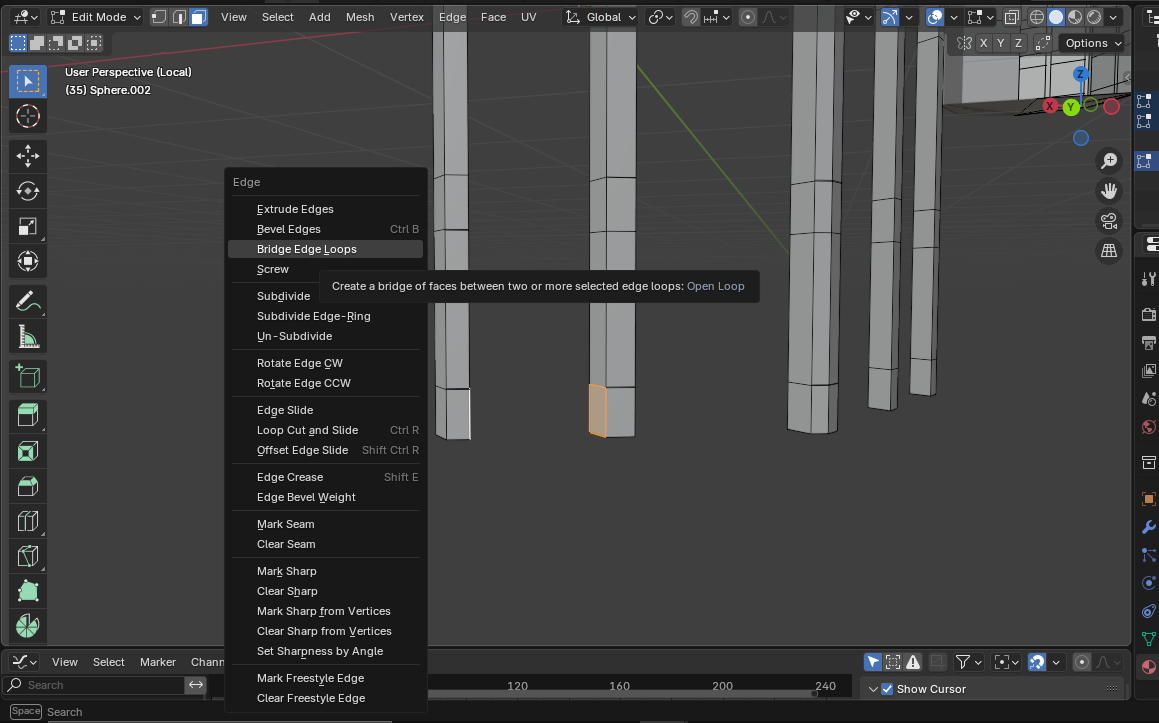The height and width of the screenshot is (723, 1159).
Task: Open the Edit Mode dropdown
Action: pos(95,17)
